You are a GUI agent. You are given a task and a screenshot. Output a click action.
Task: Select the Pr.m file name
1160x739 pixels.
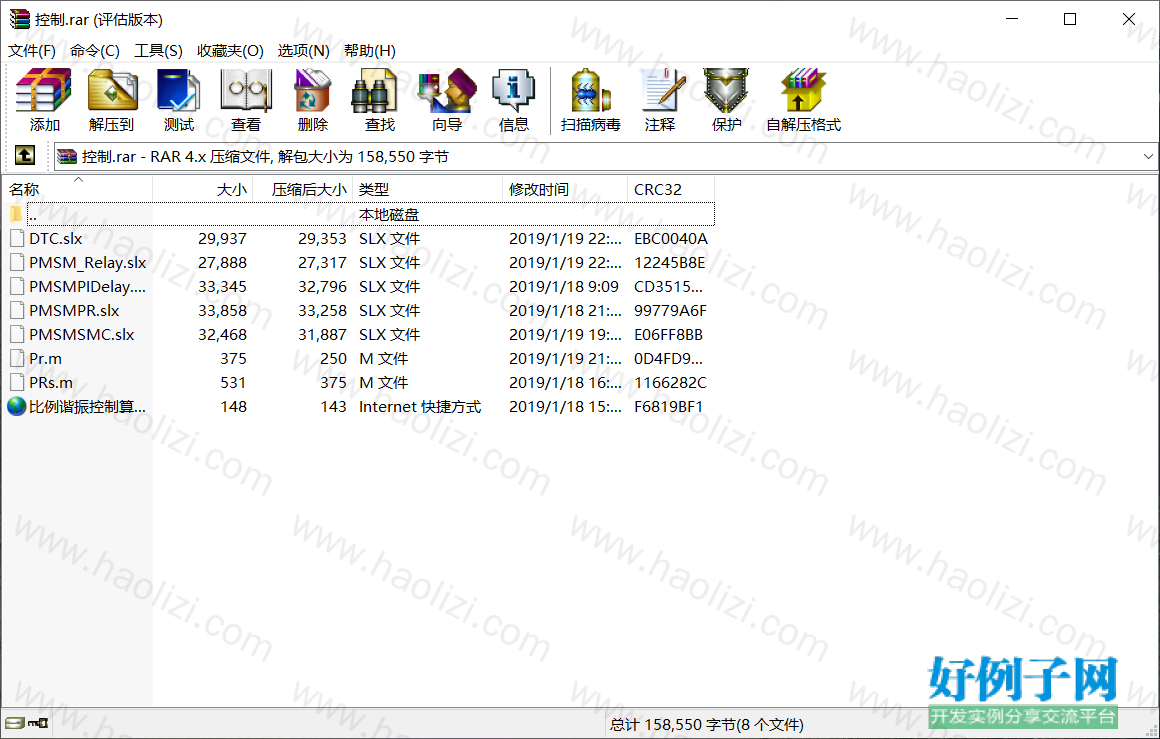coord(45,359)
